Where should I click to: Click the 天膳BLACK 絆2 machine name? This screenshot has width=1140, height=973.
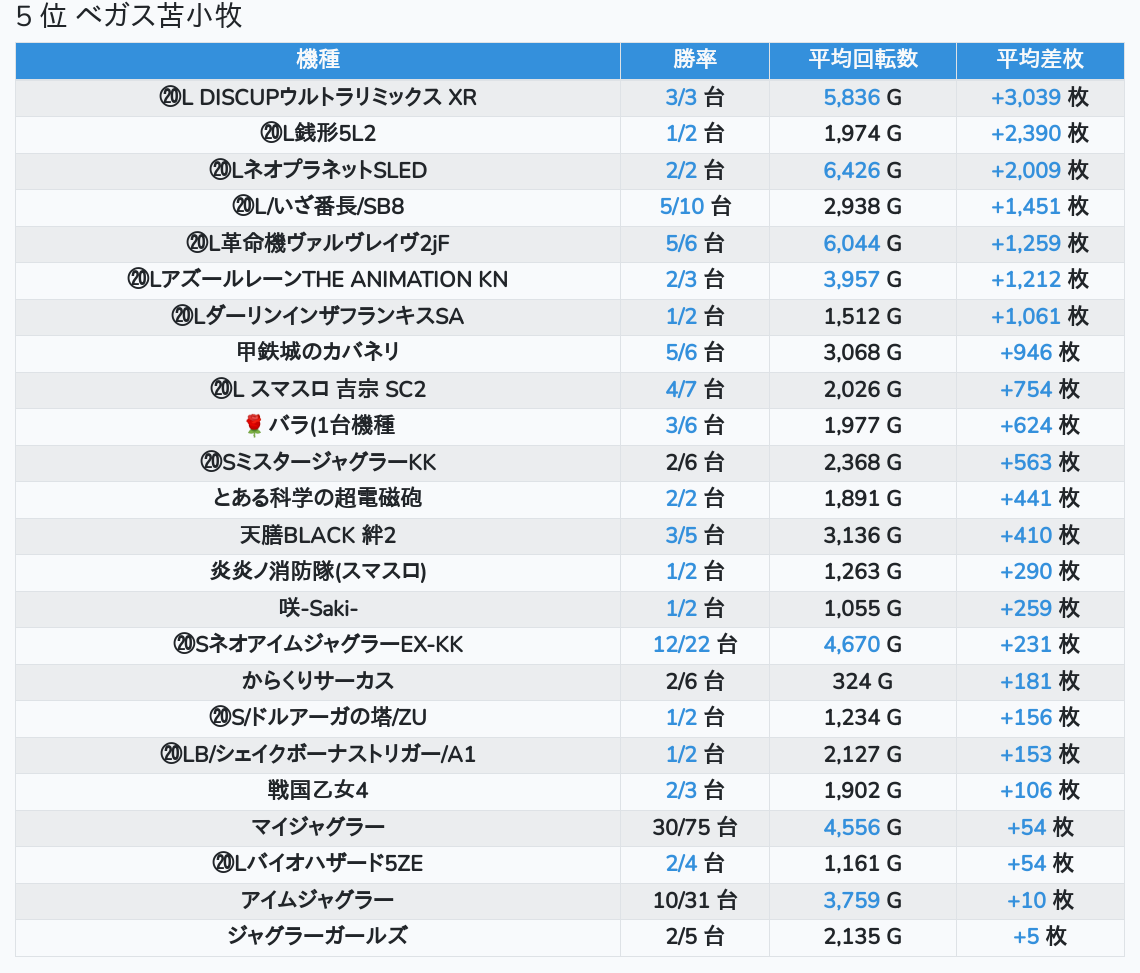318,535
